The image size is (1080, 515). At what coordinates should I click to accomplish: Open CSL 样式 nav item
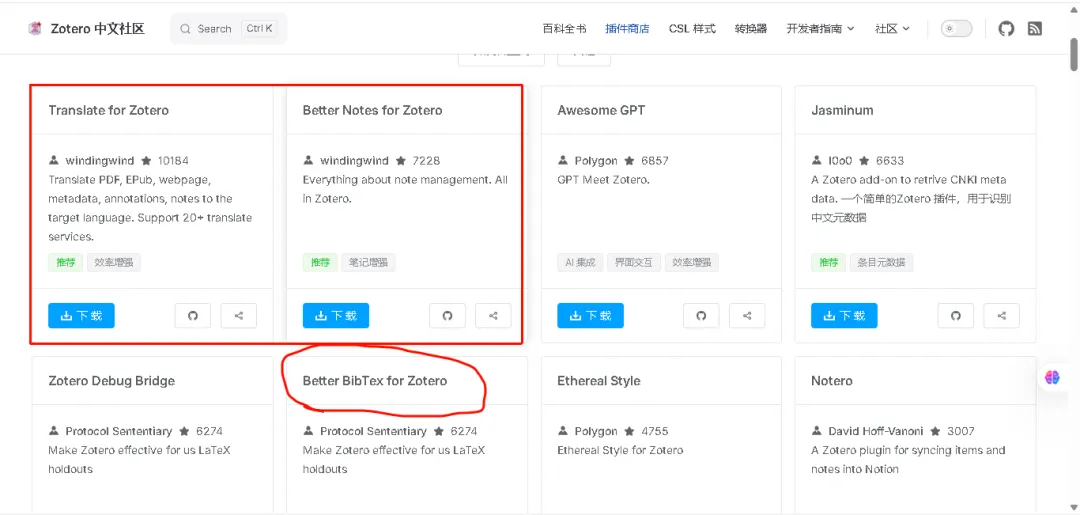(x=692, y=29)
